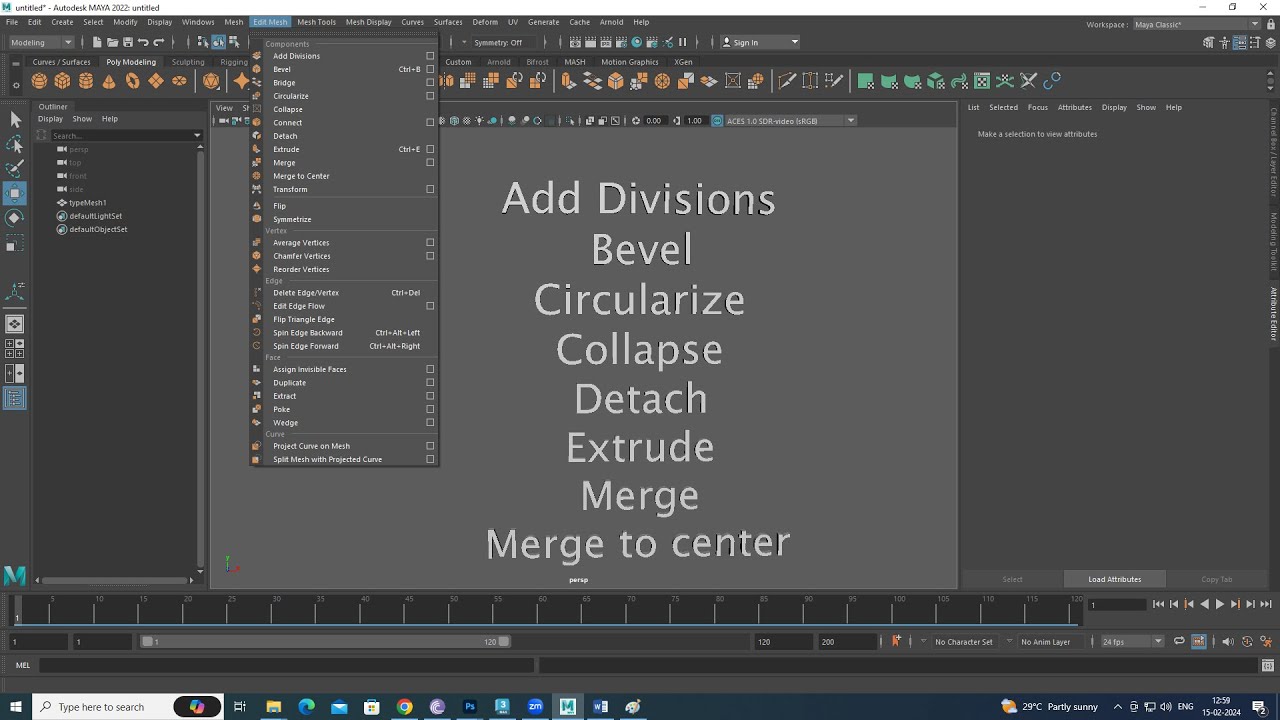Activate the Scale tool in the toolbox

pyautogui.click(x=15, y=243)
